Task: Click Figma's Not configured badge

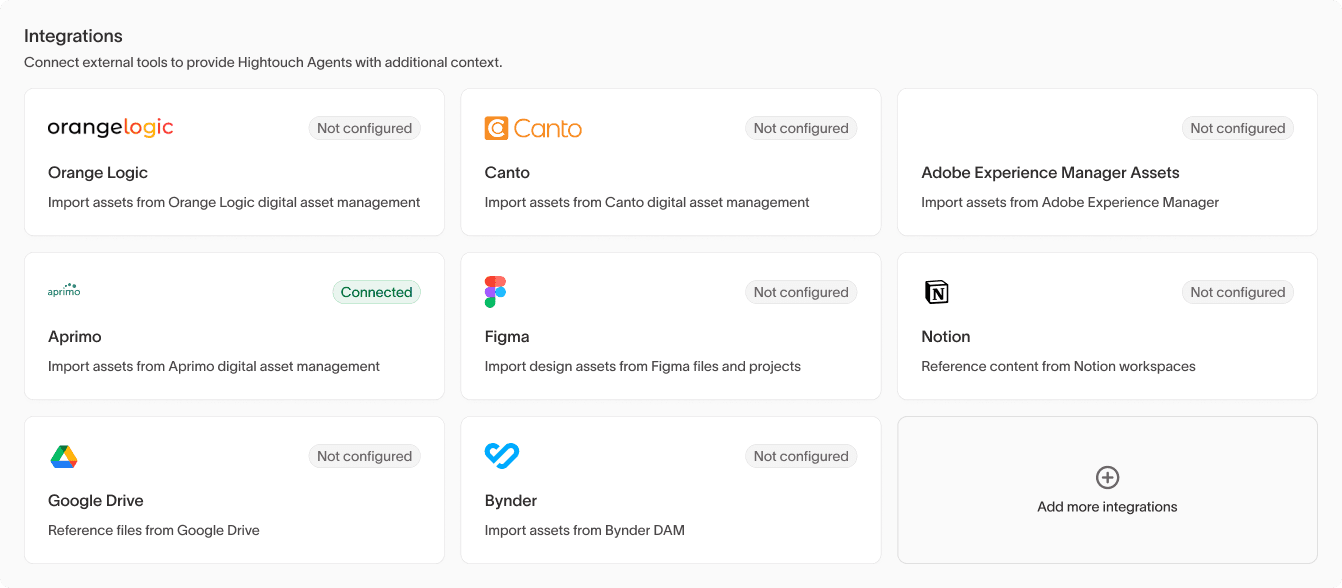Action: 800,292
